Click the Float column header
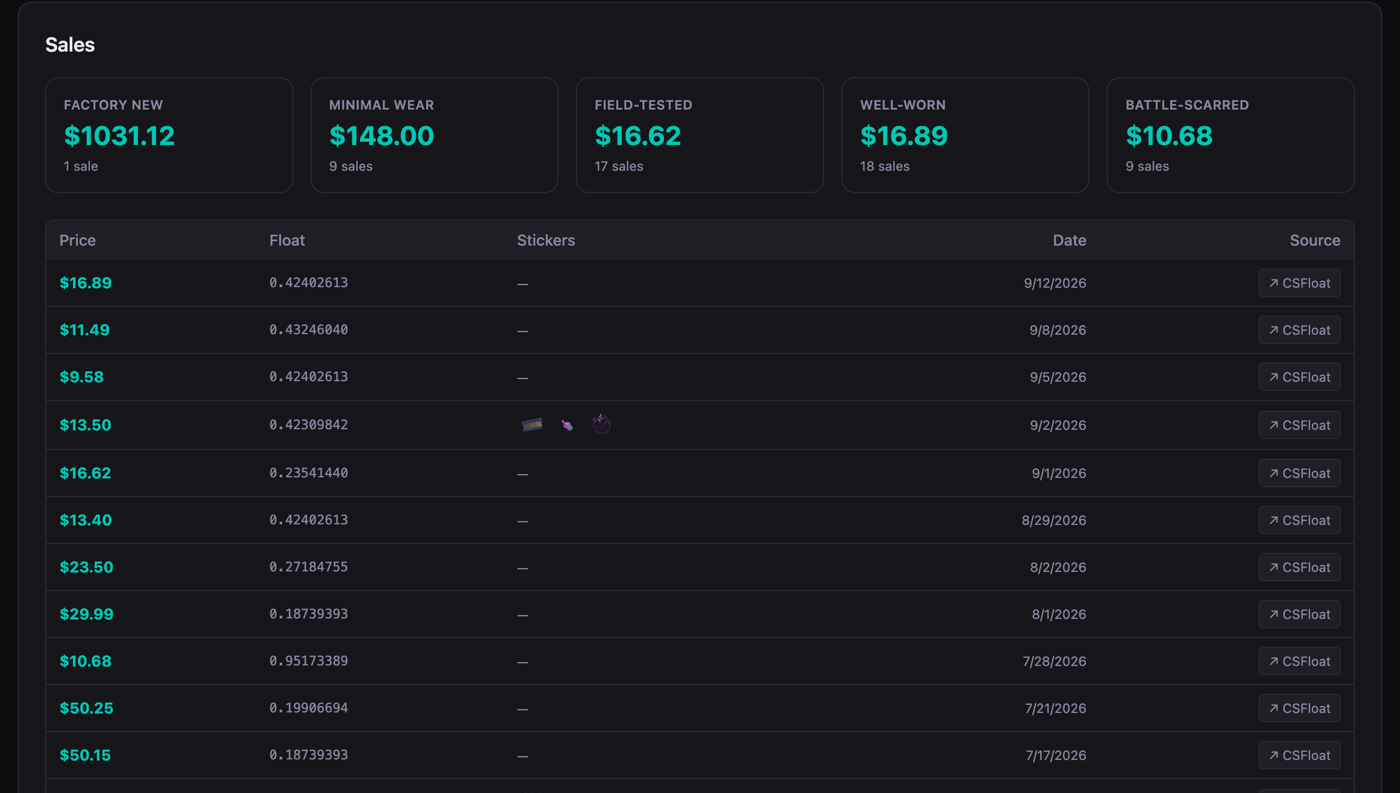This screenshot has height=793, width=1400. click(287, 240)
